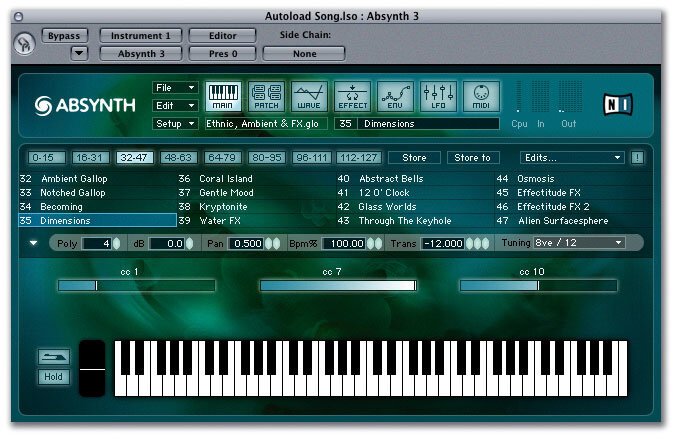Select preset 39 Water FX
The height and width of the screenshot is (435, 673).
(257, 221)
